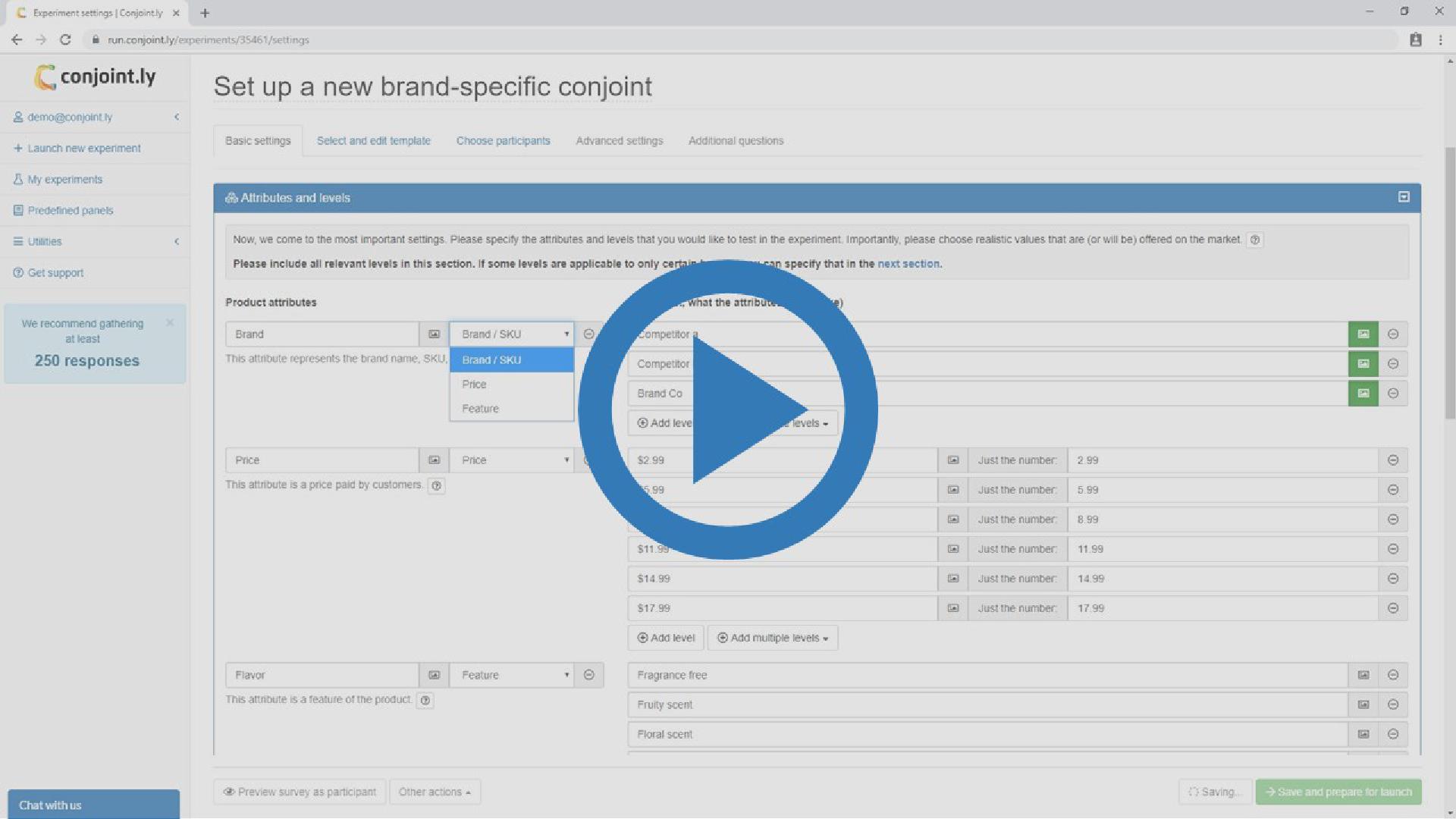The image size is (1456, 819).
Task: Play the video using the large play button
Action: coord(728,410)
